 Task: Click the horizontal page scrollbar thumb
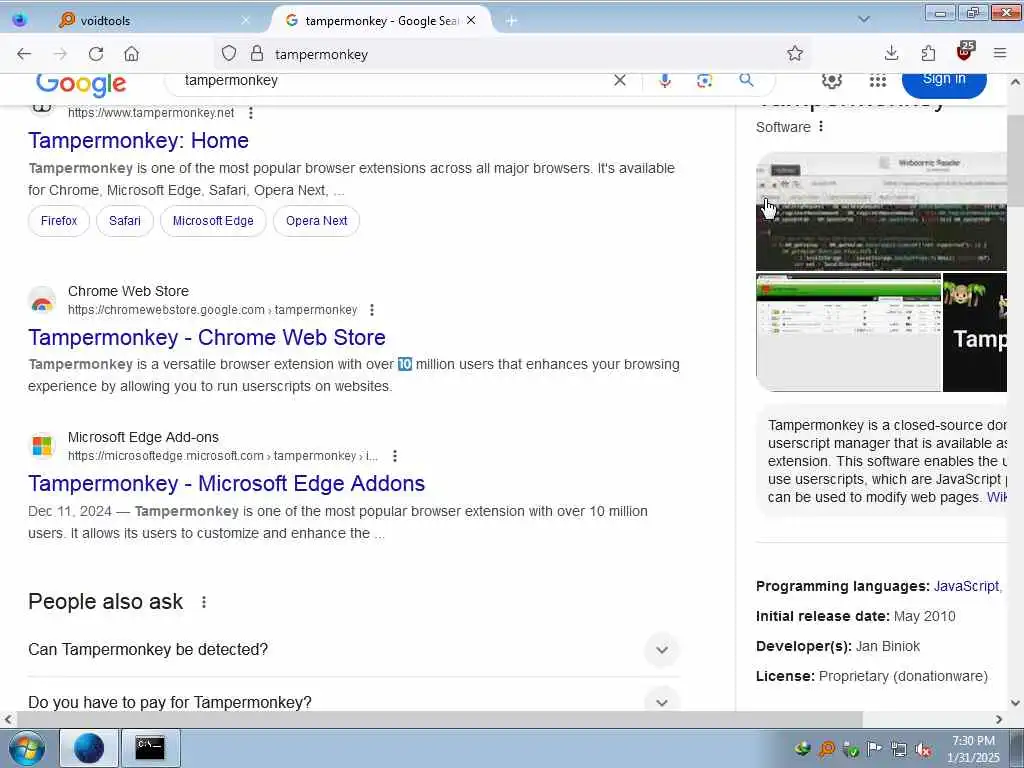coord(439,719)
